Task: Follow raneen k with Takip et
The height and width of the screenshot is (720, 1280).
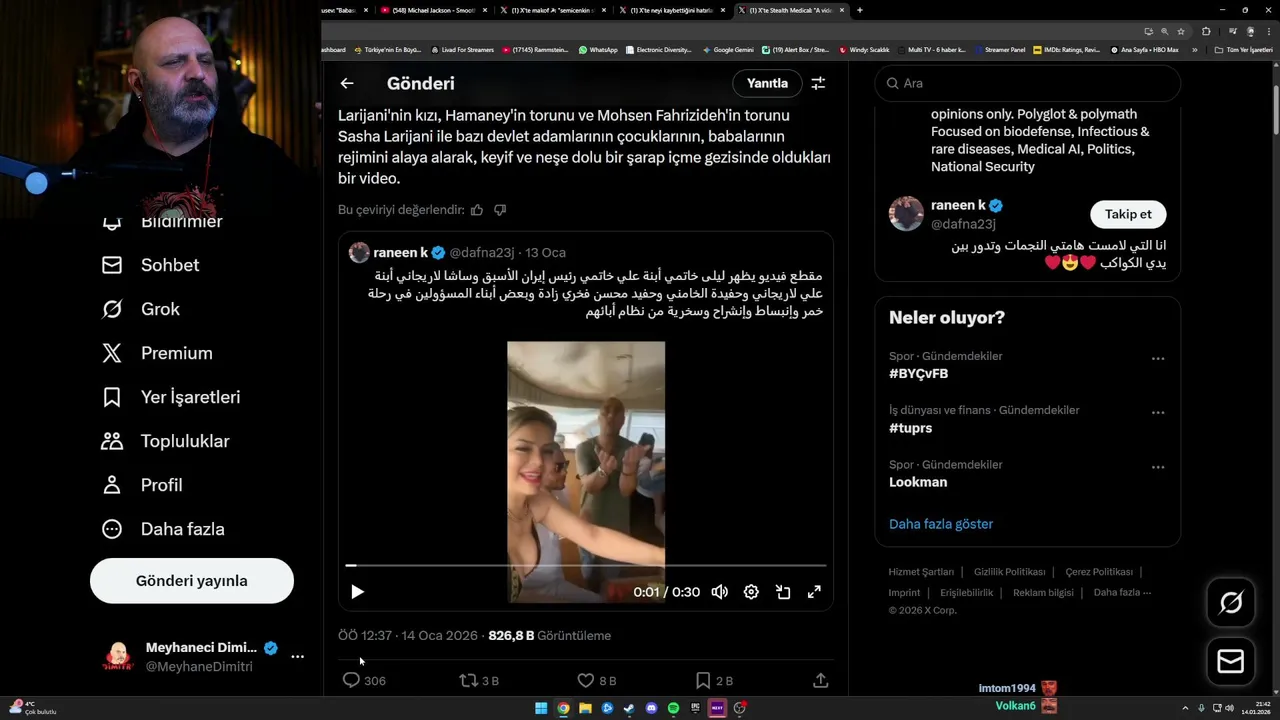Action: pyautogui.click(x=1128, y=214)
